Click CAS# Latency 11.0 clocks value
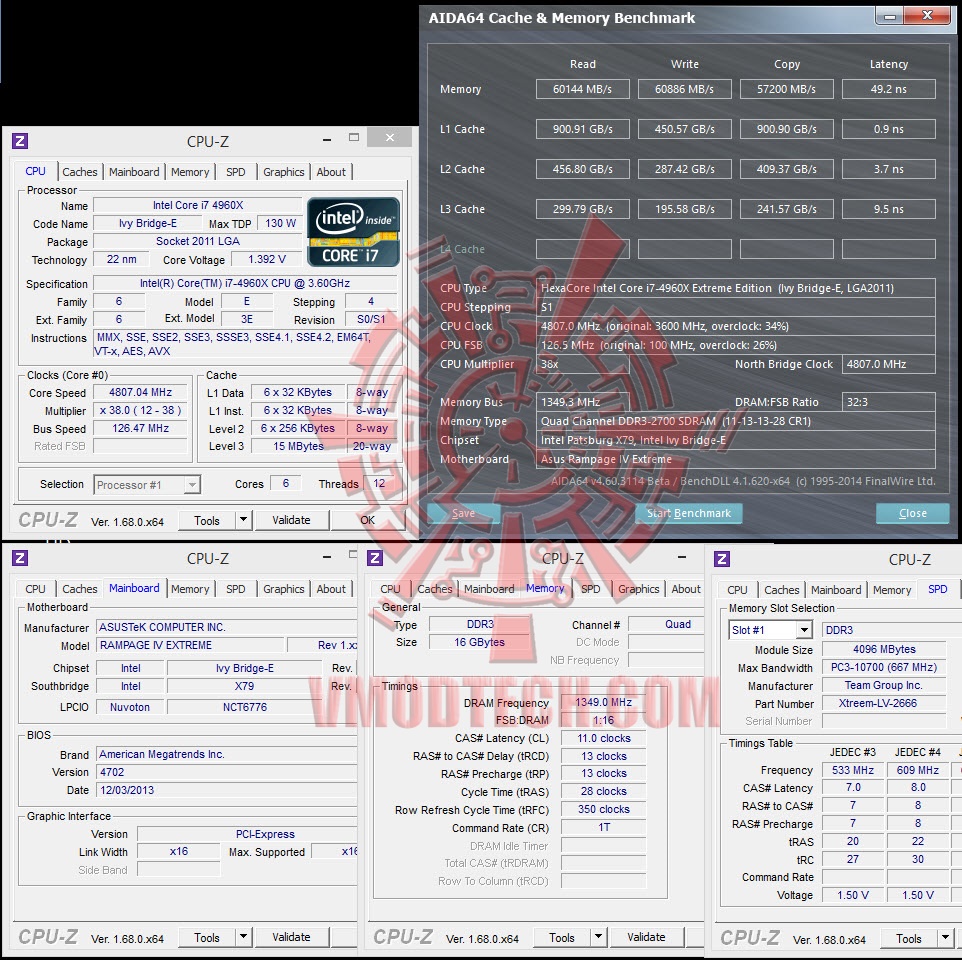 (x=604, y=739)
